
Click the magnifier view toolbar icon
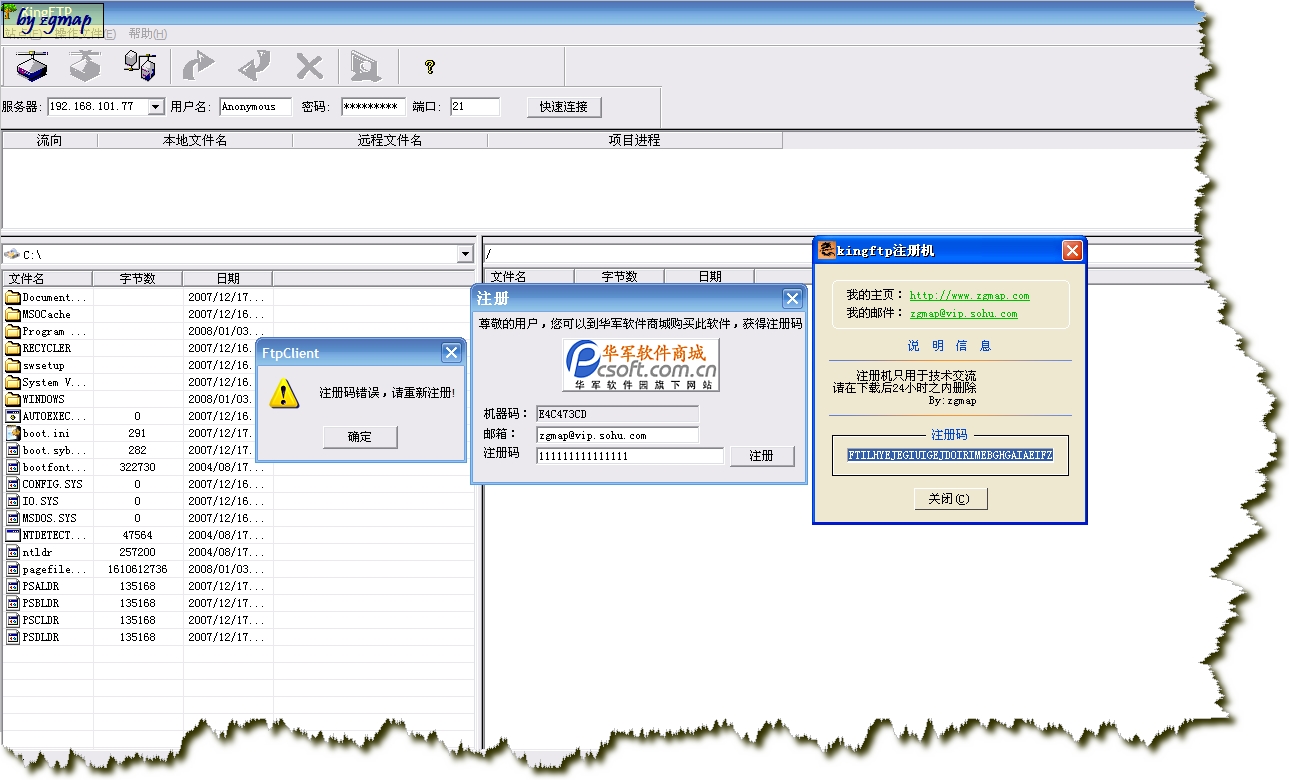pos(364,67)
